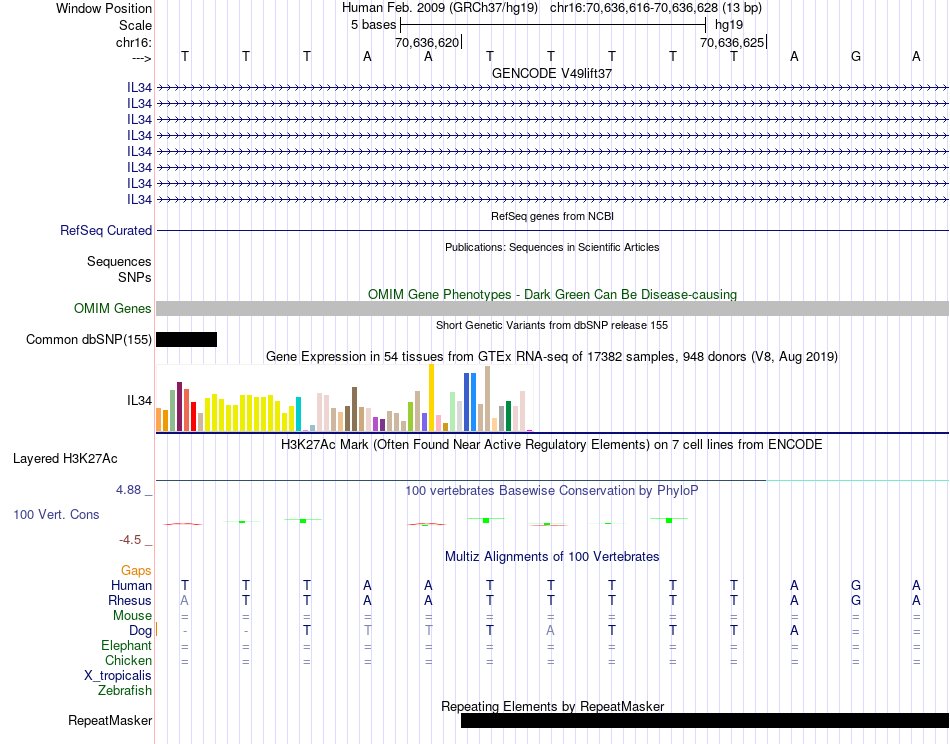Viewport: 950px width, 744px height.
Task: Click the 4.88 PhyloP upper scale value
Action: [129, 490]
